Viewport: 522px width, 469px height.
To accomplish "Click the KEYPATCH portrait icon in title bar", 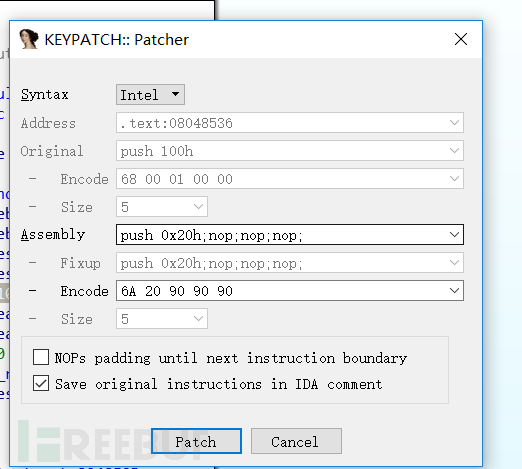I will (29, 39).
